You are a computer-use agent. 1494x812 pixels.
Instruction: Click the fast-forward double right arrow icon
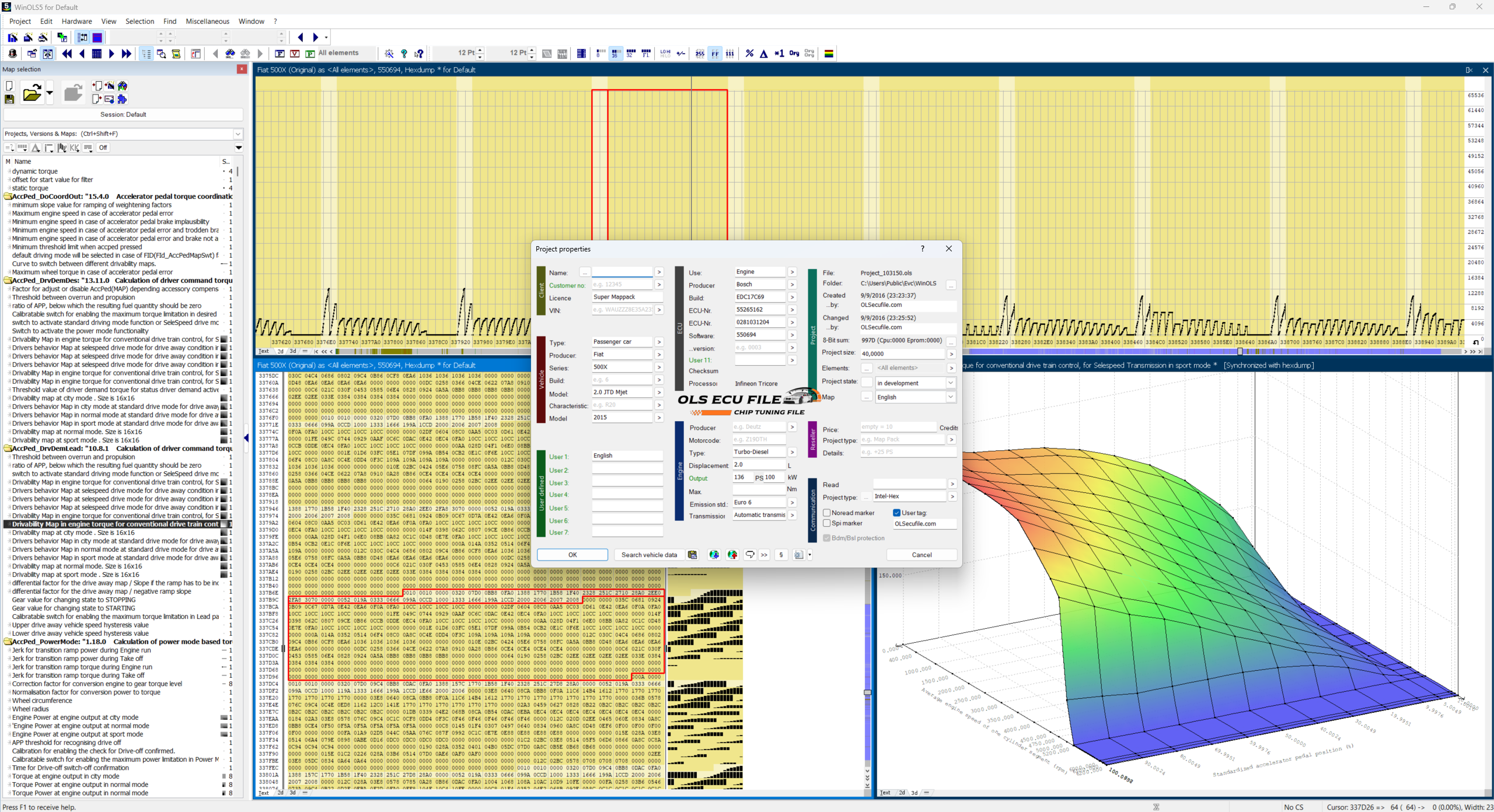127,54
